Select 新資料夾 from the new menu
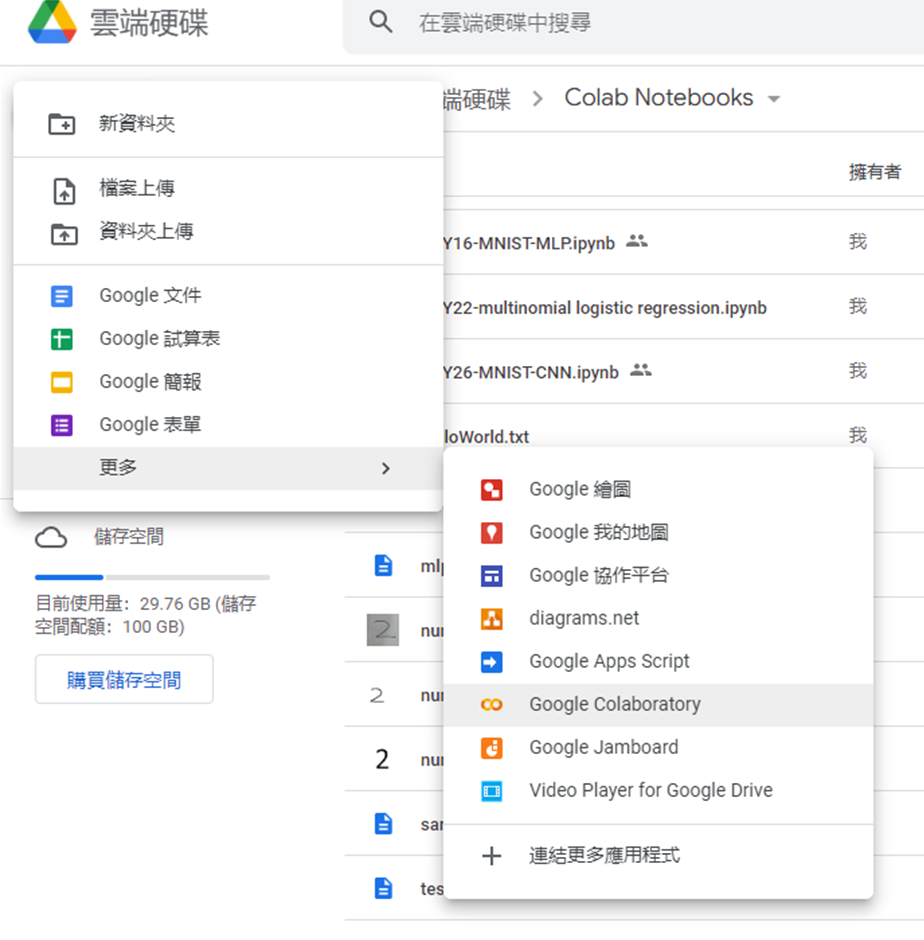Screen dimensions: 924x940 pyautogui.click(x=228, y=123)
